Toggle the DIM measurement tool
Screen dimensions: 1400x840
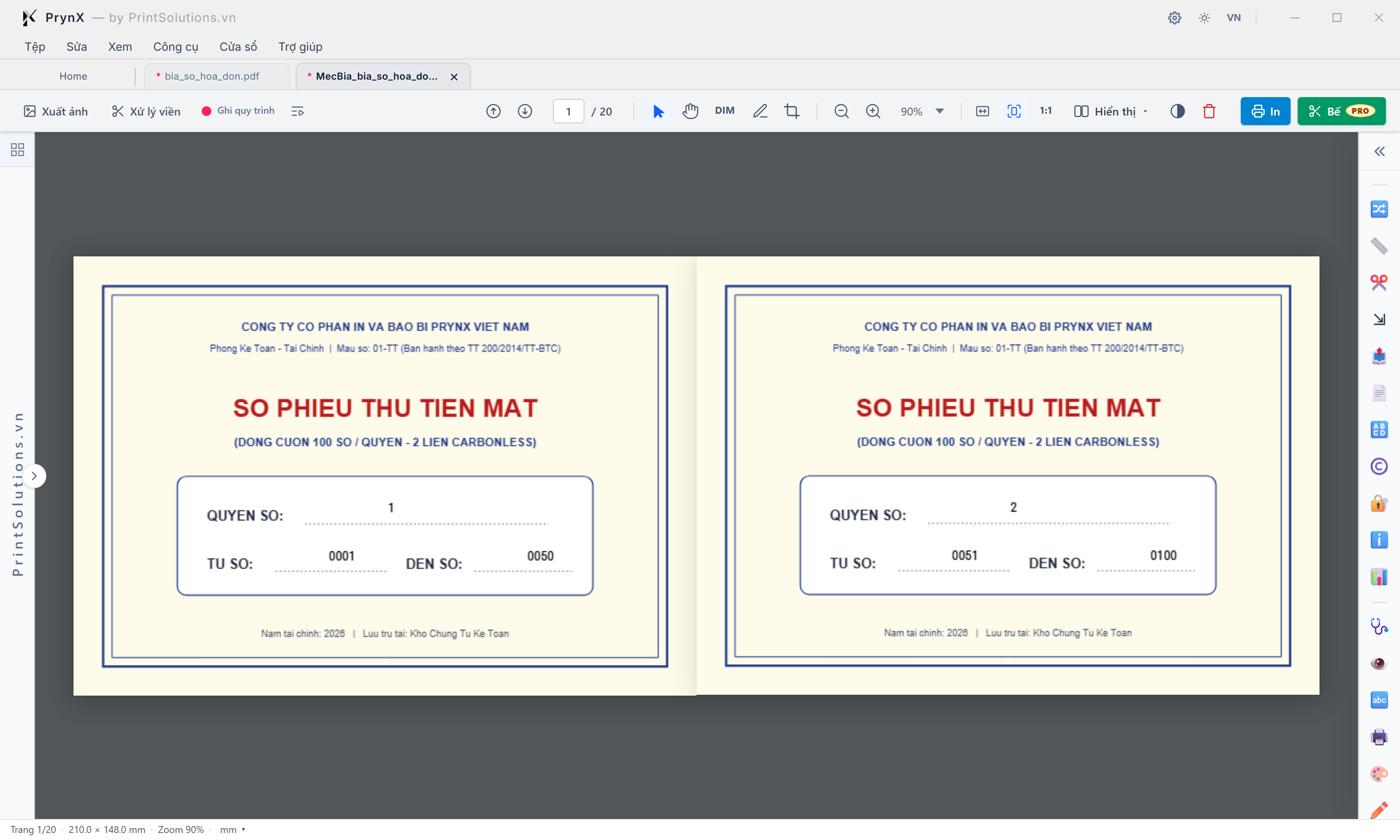[x=724, y=111]
